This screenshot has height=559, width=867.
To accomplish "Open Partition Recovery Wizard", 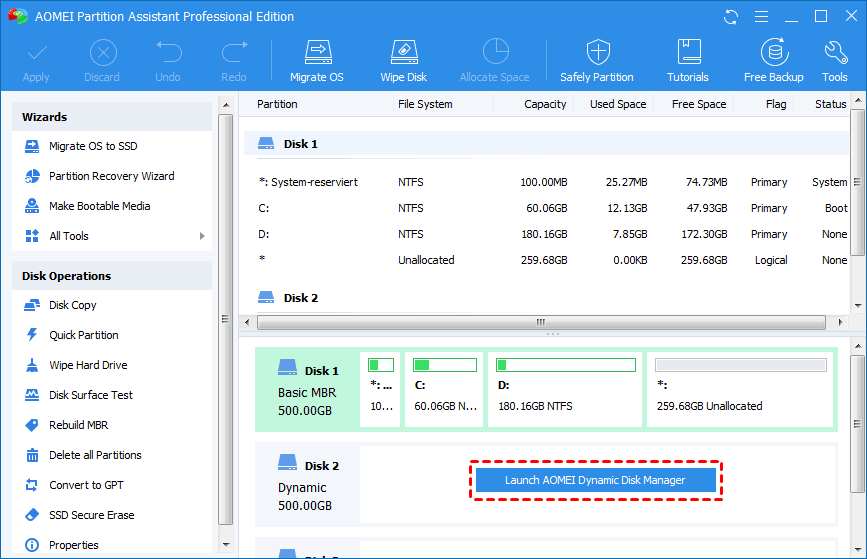I will pos(112,176).
